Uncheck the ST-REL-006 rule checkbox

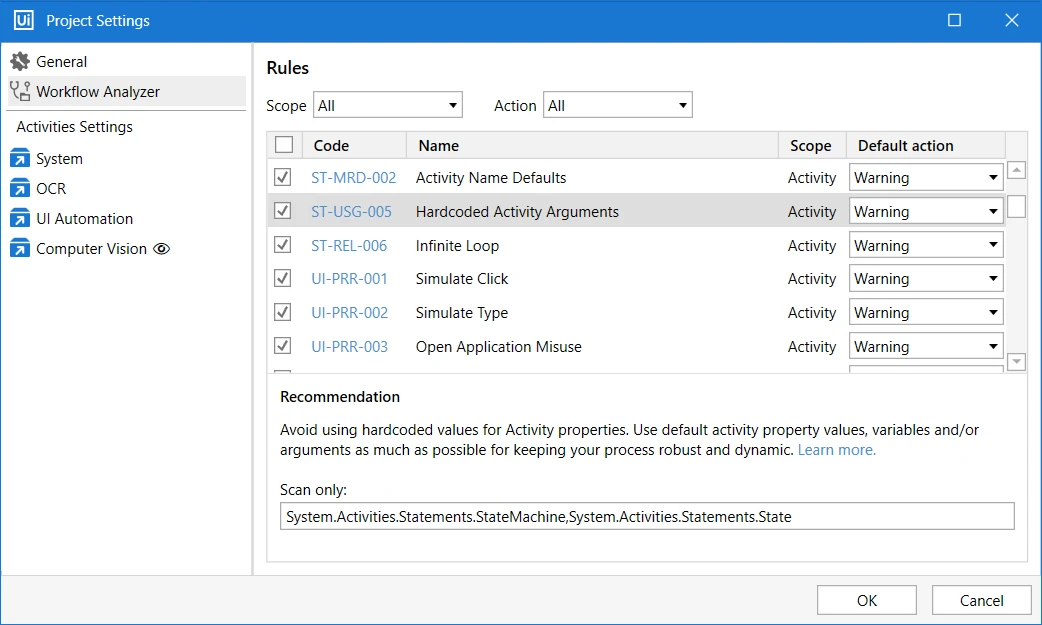point(282,245)
